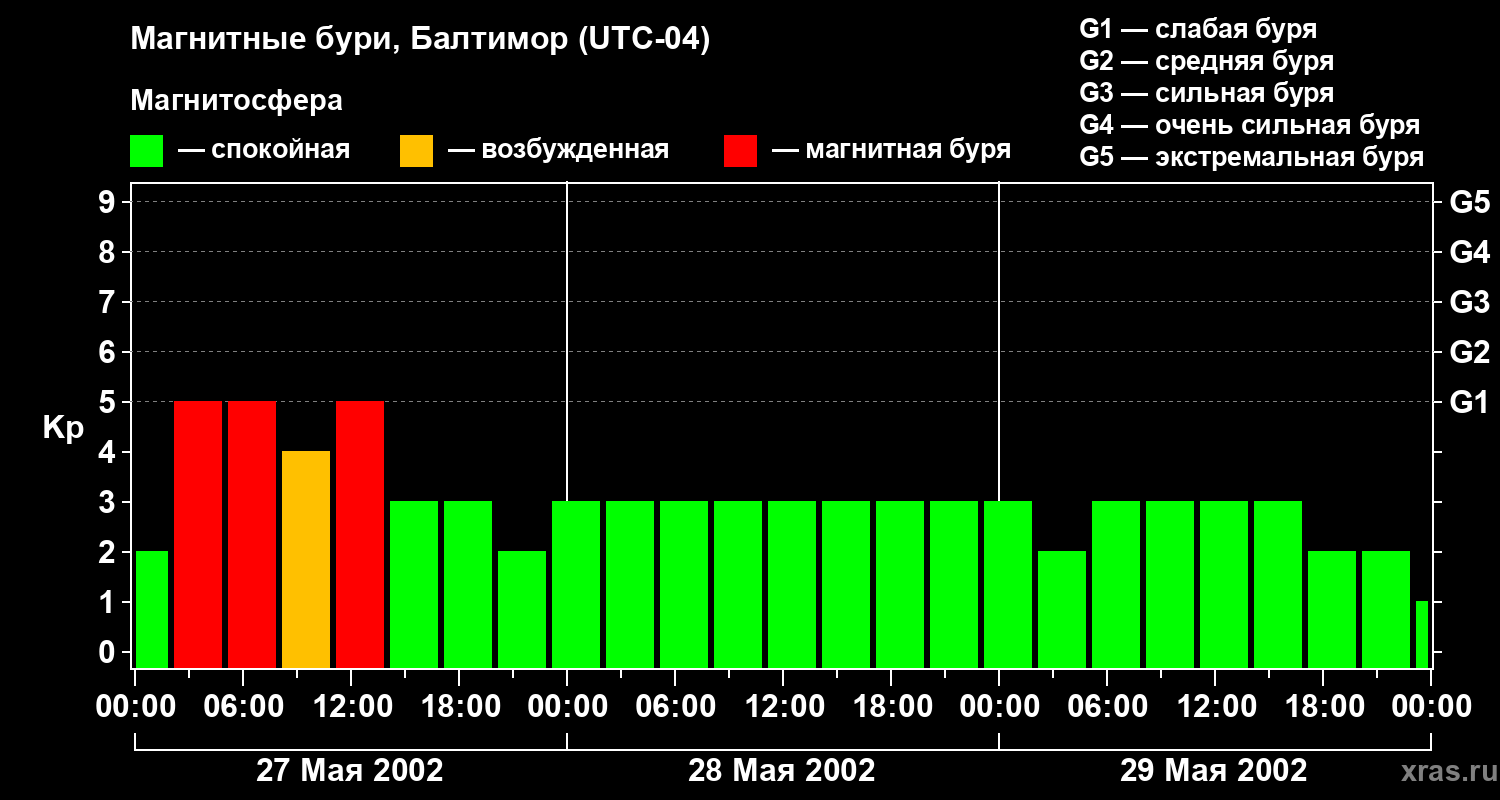Click the orange 'возбужденная' legend swatch

tap(417, 151)
